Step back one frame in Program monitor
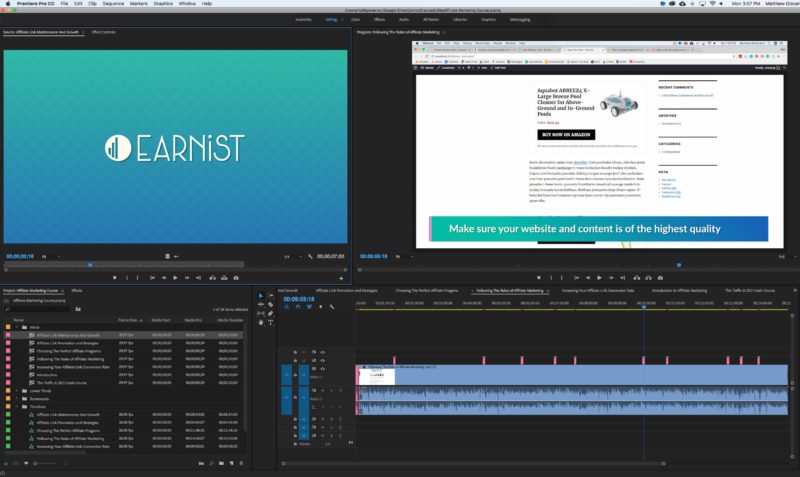 [588, 278]
